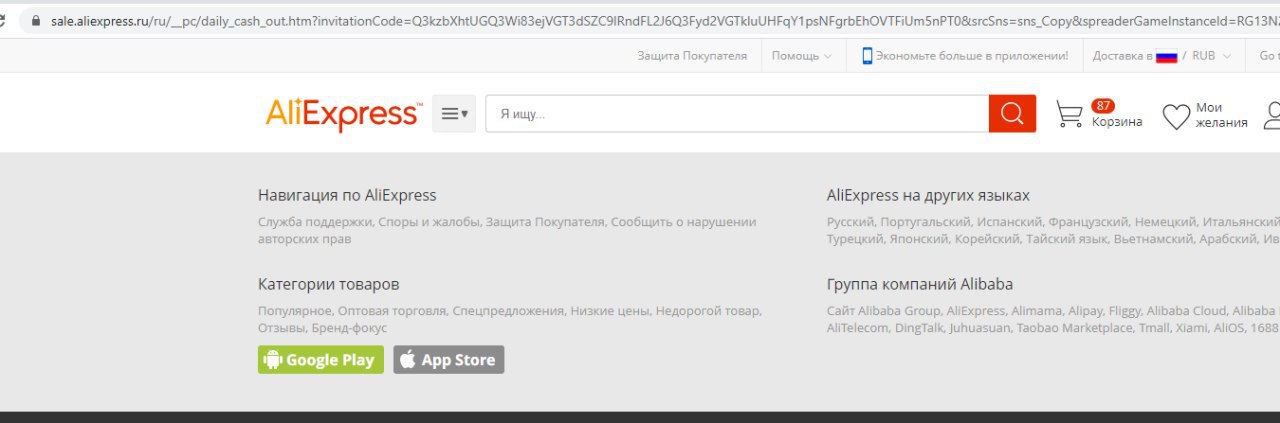This screenshot has height=423, width=1280.
Task: Open the Taobao Marketplace link
Action: (1075, 328)
